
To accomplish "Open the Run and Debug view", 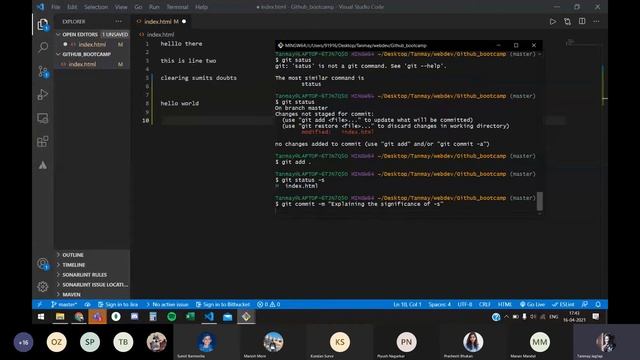I will coord(42,95).
